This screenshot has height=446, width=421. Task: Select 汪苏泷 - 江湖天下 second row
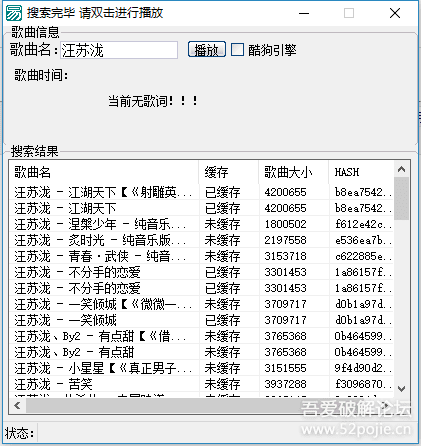coord(201,208)
